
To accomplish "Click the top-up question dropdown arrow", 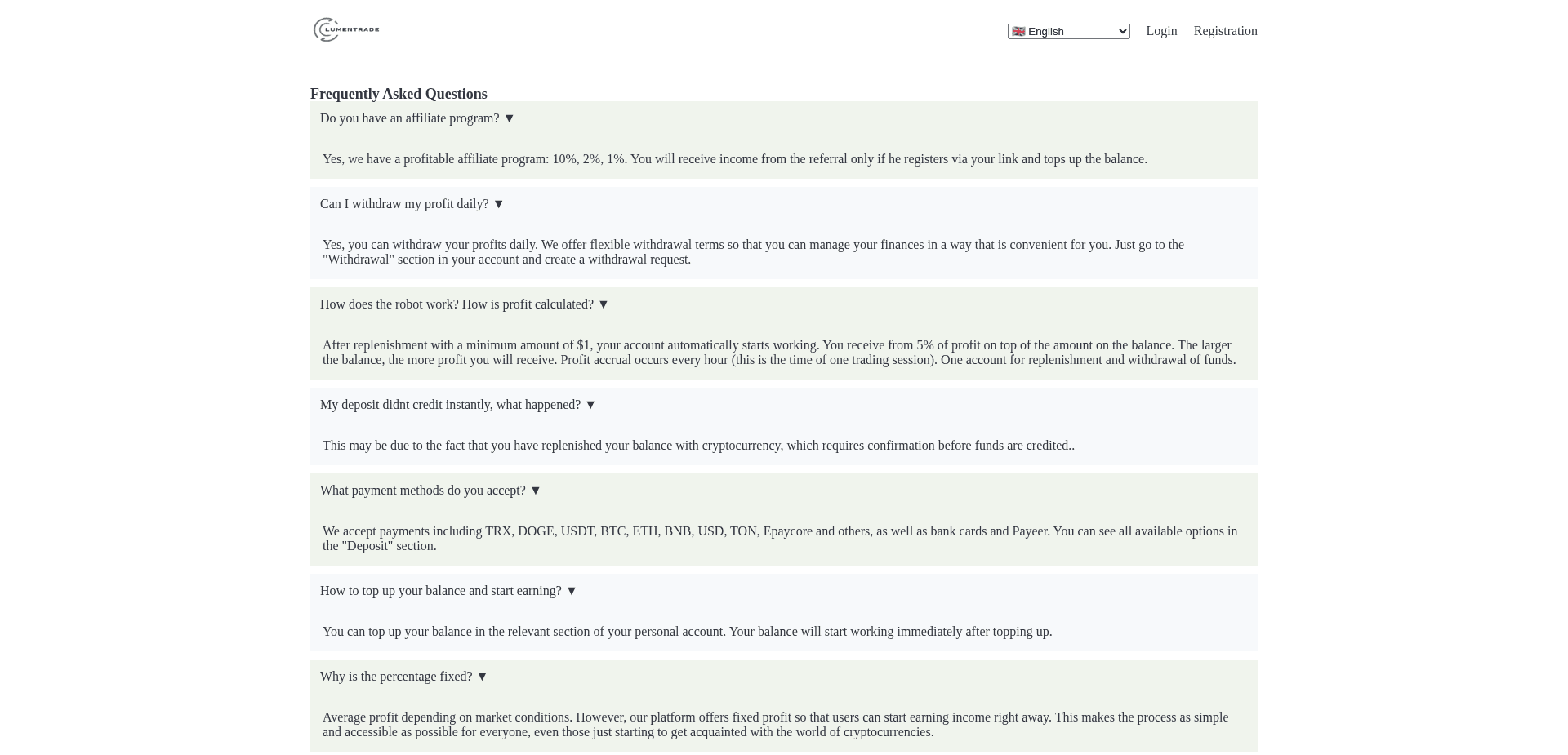I will (571, 591).
